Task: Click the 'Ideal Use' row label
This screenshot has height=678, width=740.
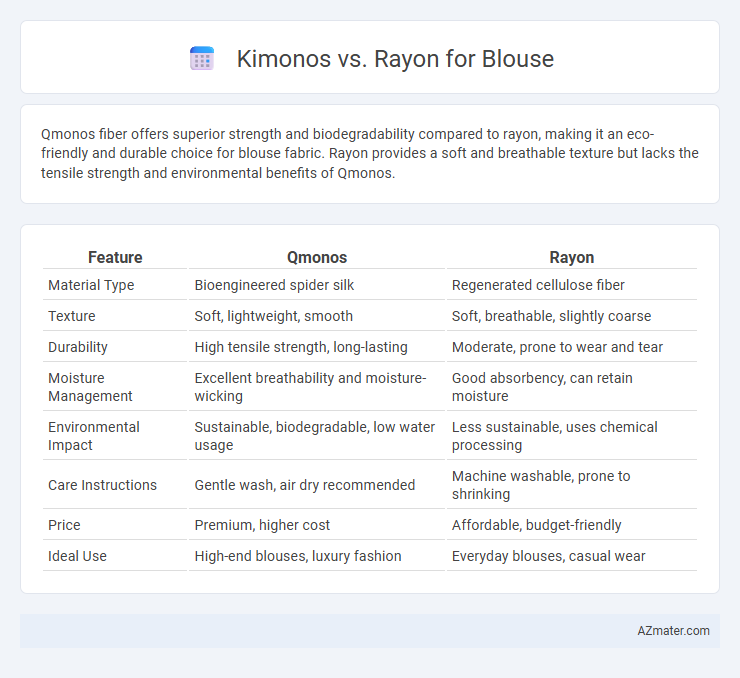Action: [77, 556]
